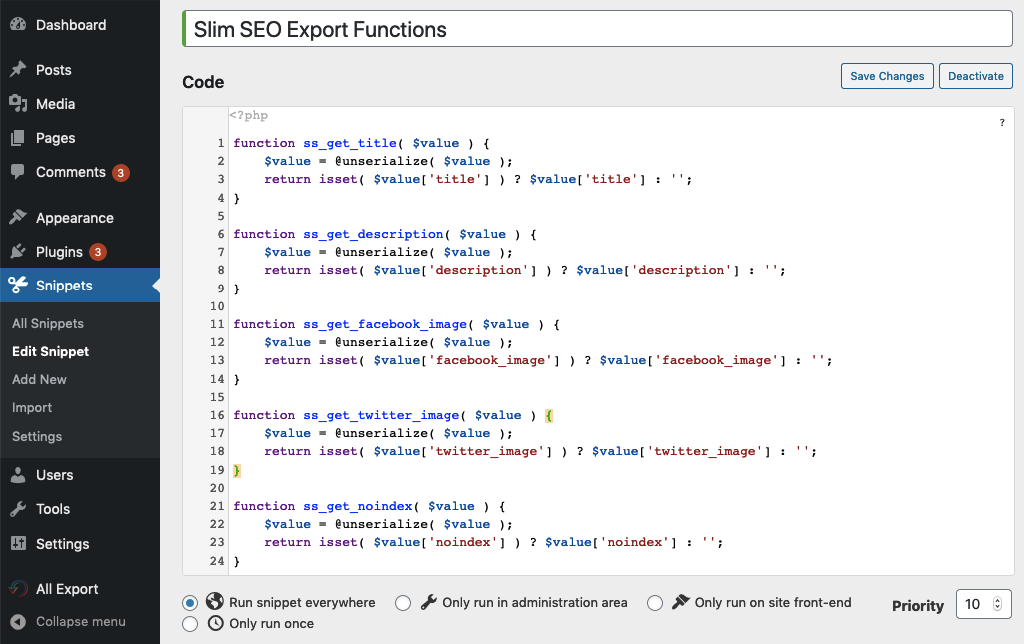Deactivate the current snippet
This screenshot has height=644, width=1024.
pos(975,75)
